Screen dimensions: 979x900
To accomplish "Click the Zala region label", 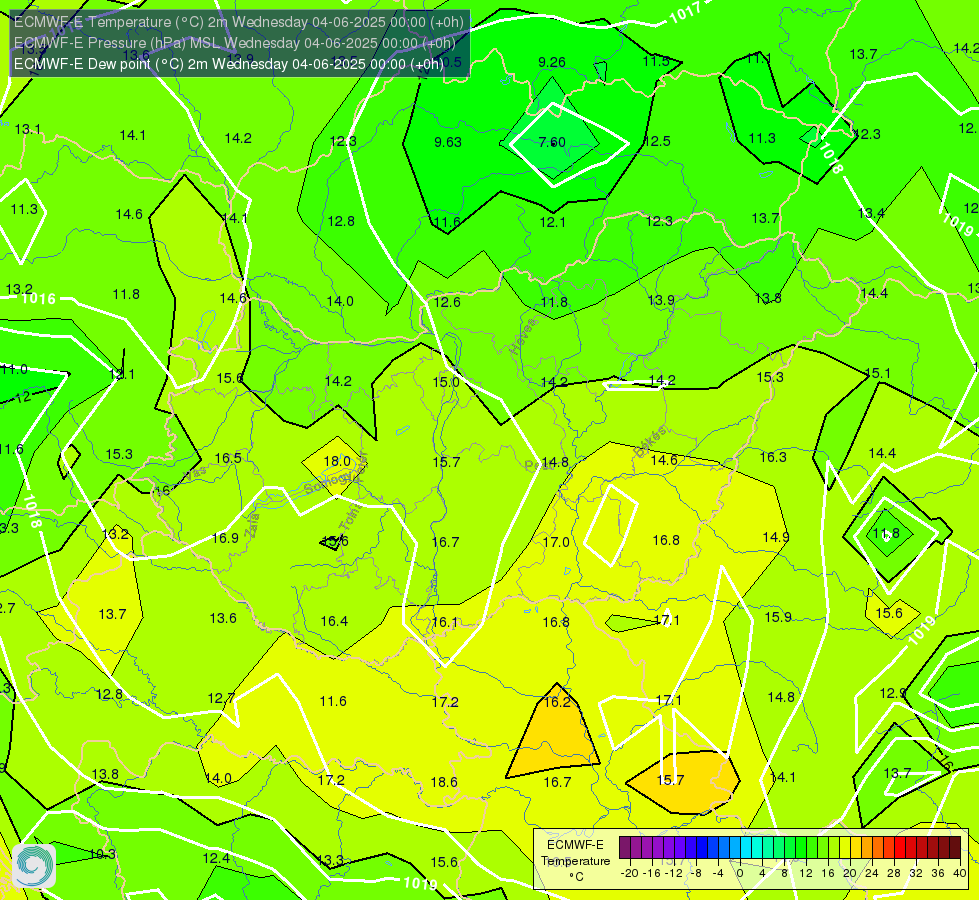I will pyautogui.click(x=252, y=525).
